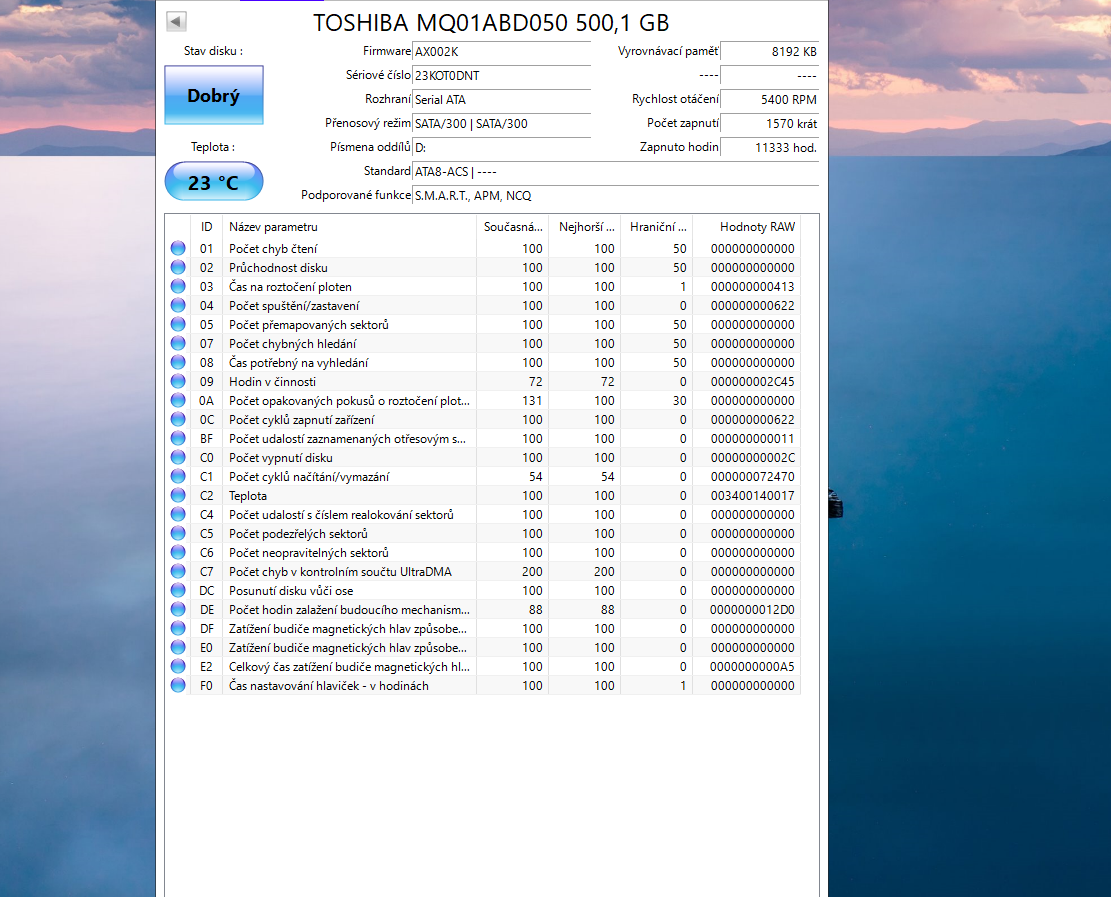Click the "23 °C" temperature button
Screen dimensions: 1111x897
coord(213,181)
